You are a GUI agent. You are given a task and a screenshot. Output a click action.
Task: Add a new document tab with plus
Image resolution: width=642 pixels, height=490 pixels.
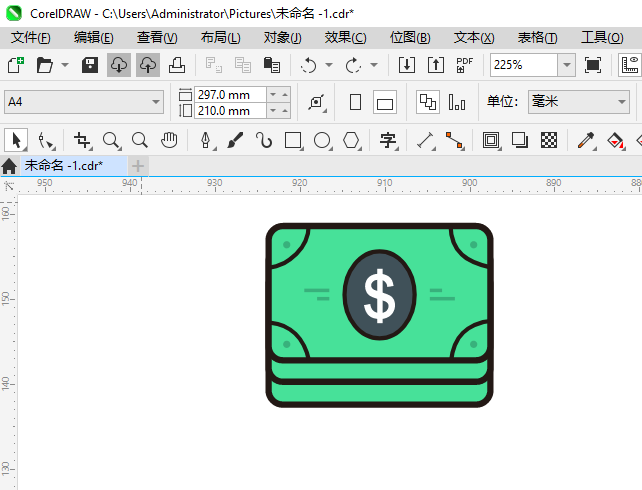tap(138, 166)
